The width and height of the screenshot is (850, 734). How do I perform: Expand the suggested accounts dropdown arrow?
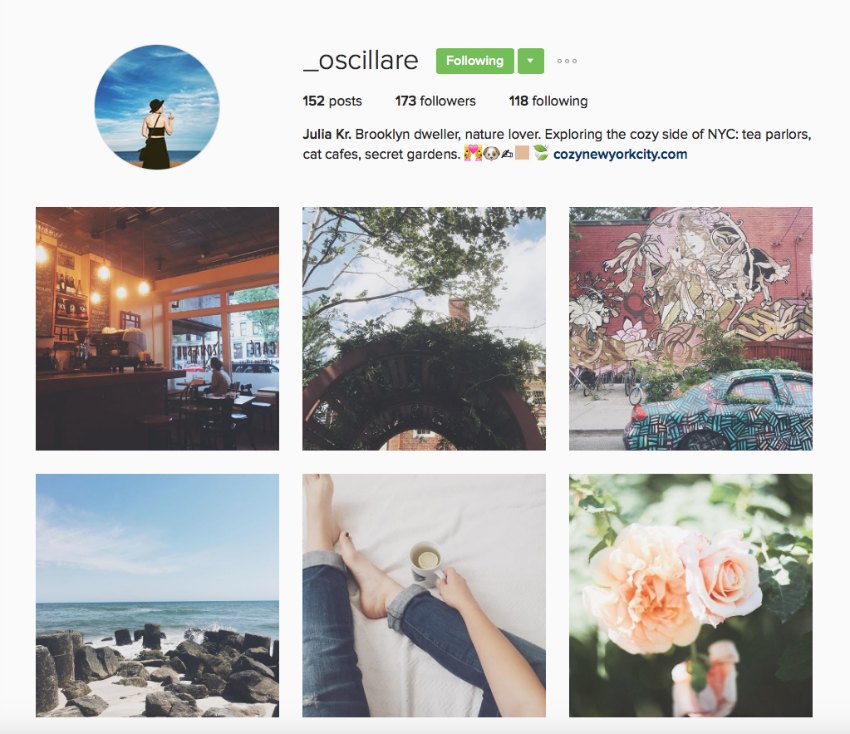coord(531,61)
